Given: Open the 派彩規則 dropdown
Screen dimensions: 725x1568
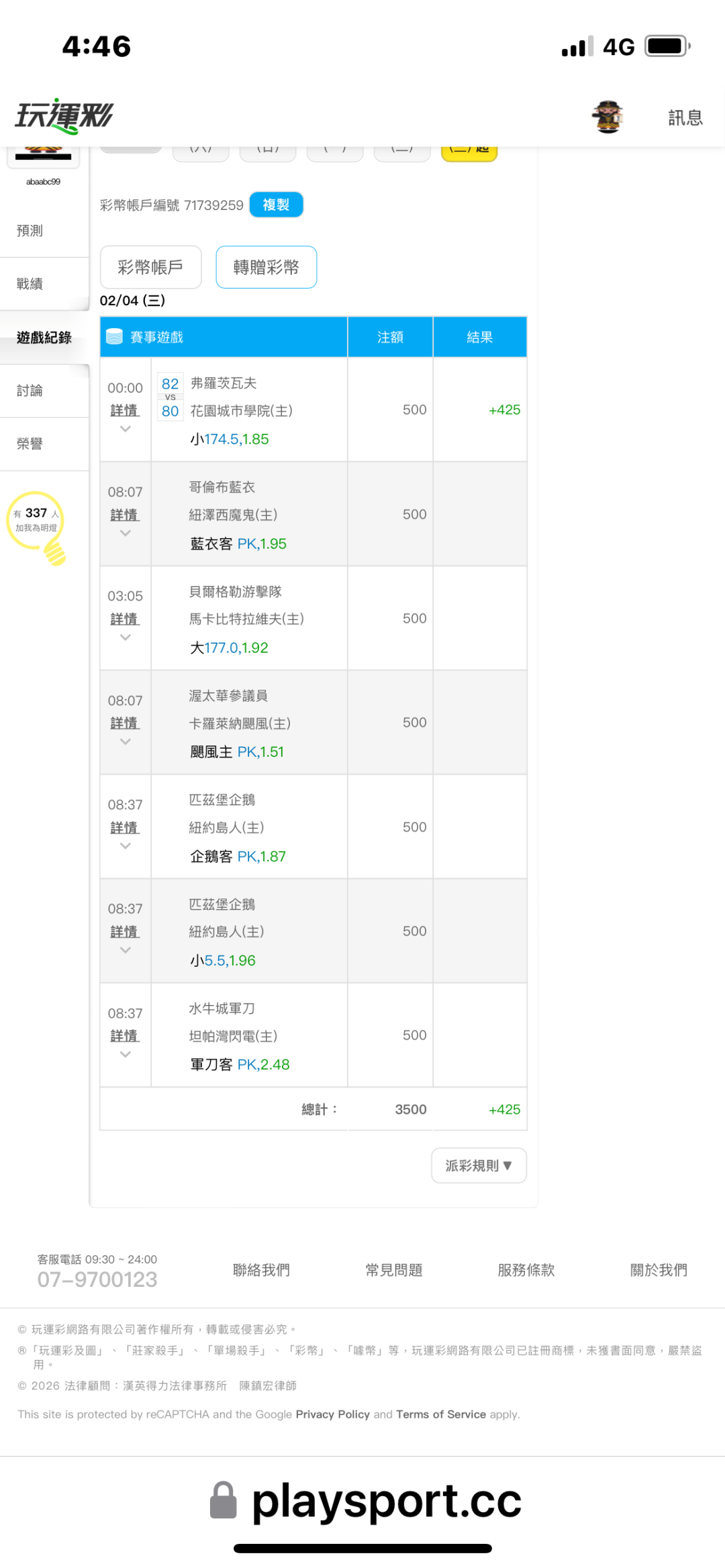Looking at the screenshot, I should click(x=479, y=1166).
